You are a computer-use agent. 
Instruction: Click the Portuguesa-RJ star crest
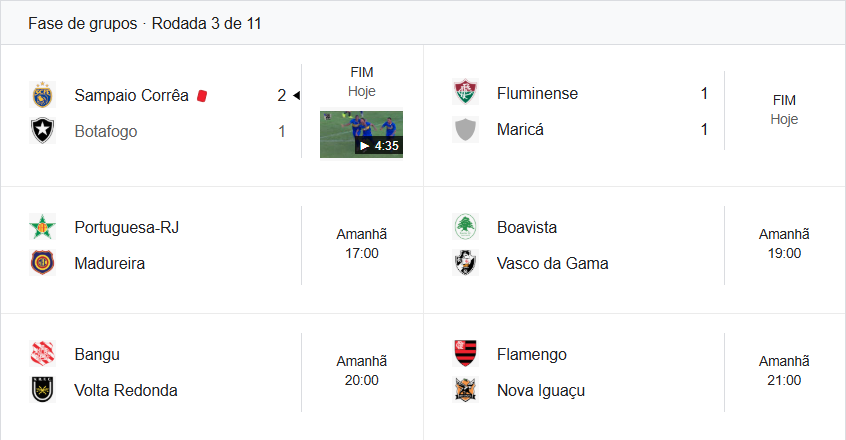[42, 227]
